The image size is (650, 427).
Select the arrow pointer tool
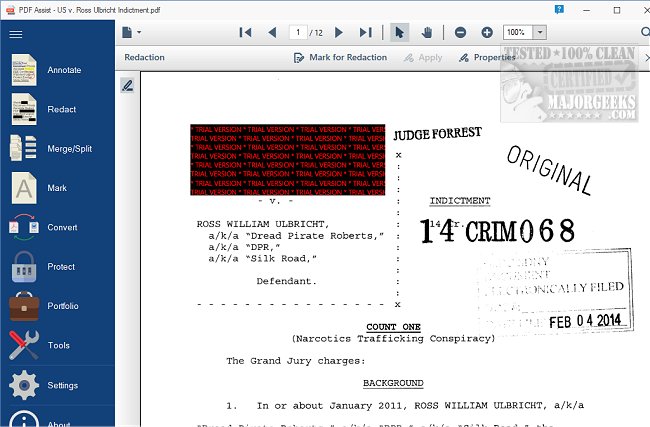pyautogui.click(x=400, y=32)
